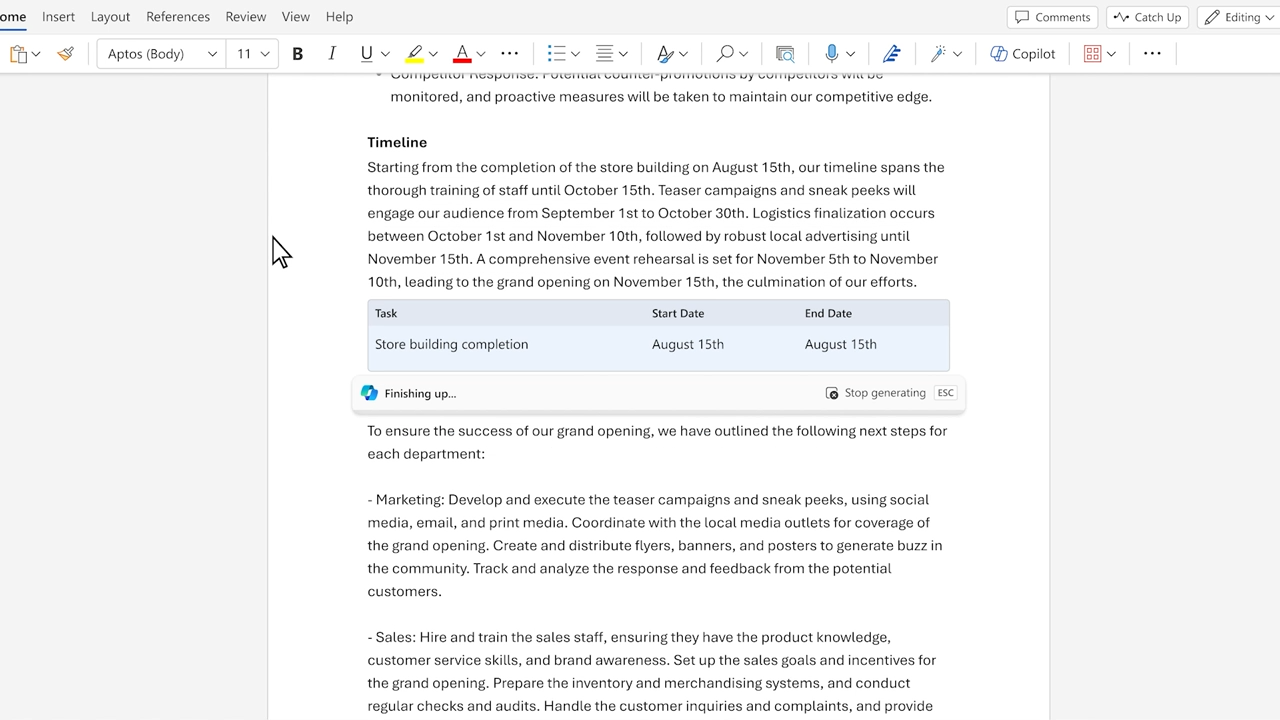Open the Review tab
Image resolution: width=1280 pixels, height=720 pixels.
245,17
